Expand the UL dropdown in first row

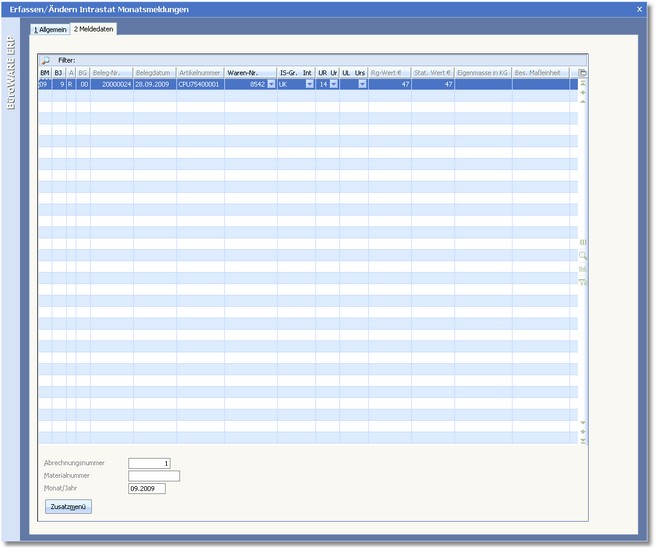362,85
